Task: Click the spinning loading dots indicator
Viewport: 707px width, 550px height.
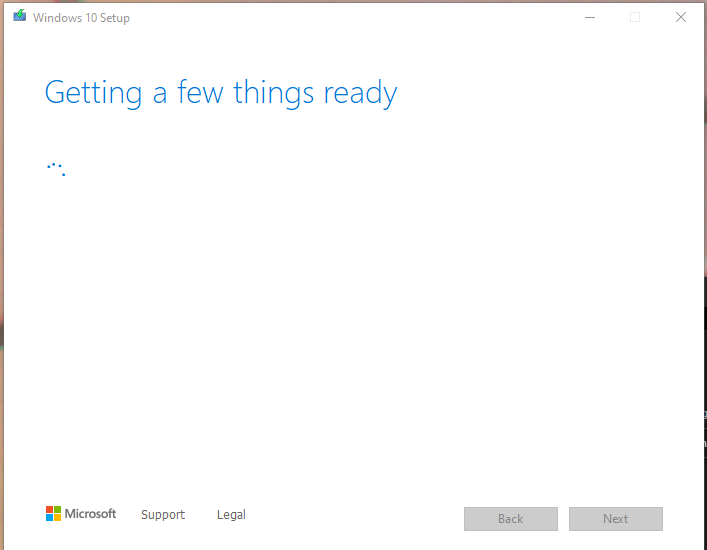Action: coord(56,169)
